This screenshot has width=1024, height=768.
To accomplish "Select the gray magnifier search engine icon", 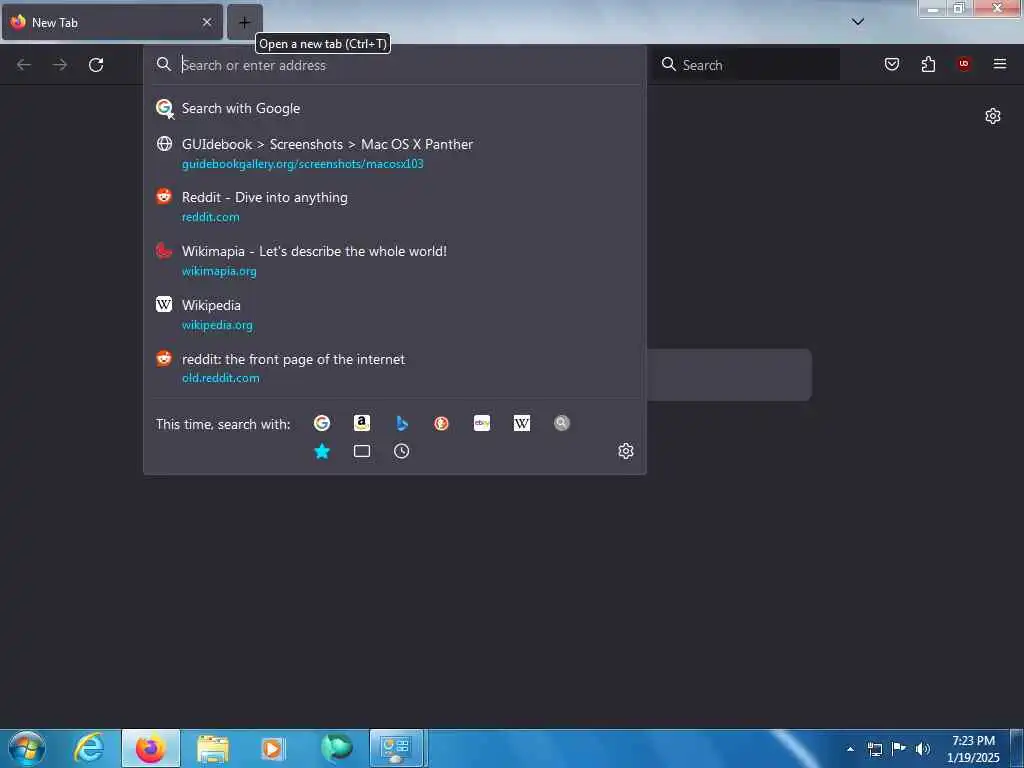I will pos(562,423).
